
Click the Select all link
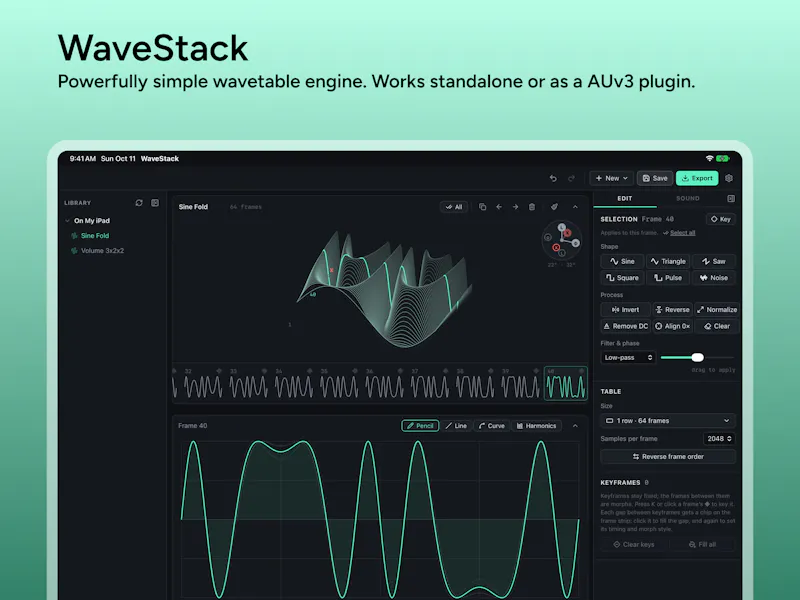[682, 233]
